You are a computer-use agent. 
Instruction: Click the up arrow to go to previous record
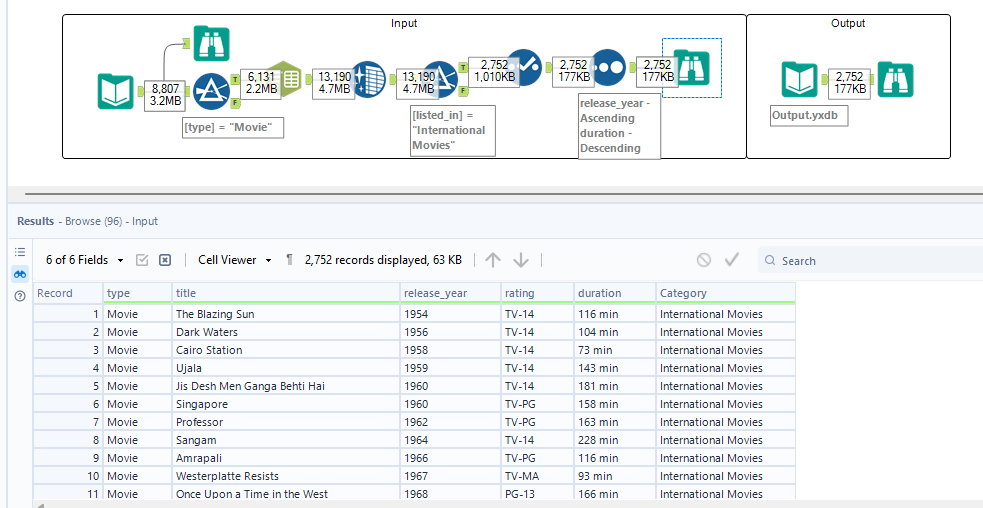point(493,260)
